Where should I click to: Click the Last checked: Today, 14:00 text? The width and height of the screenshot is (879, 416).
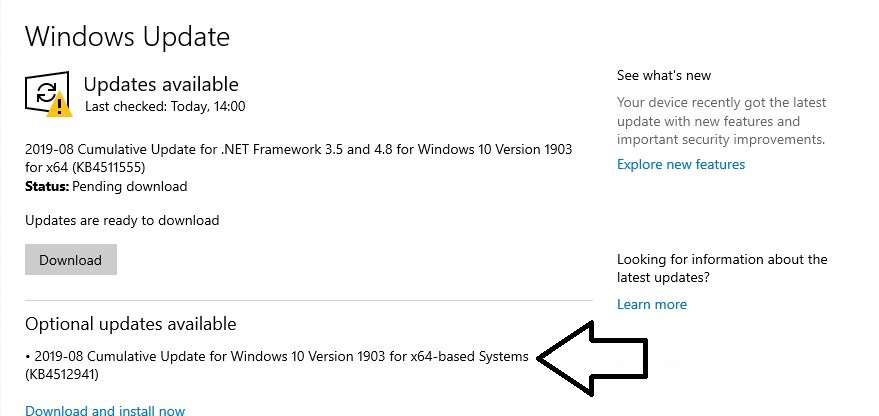click(x=165, y=107)
